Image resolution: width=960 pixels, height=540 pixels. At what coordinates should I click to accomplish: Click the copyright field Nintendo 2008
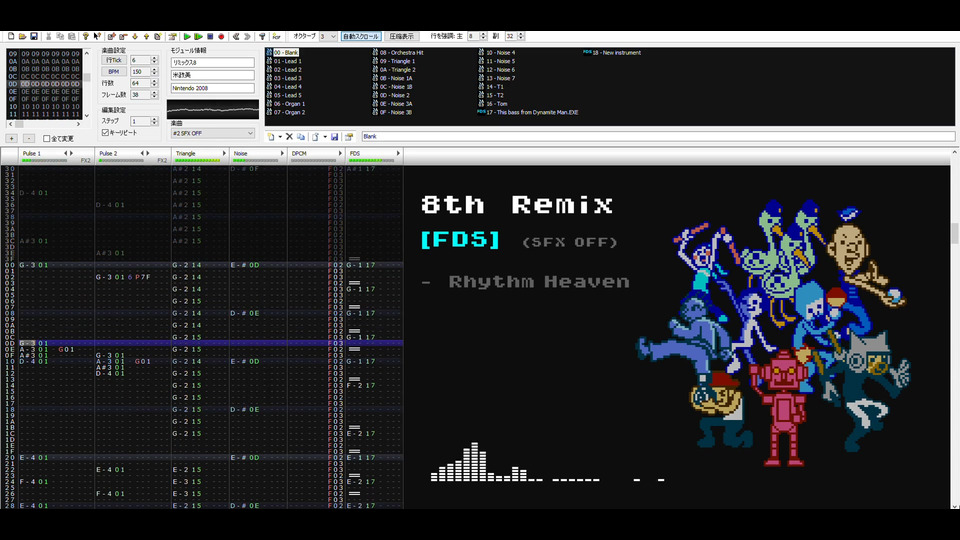coord(212,88)
